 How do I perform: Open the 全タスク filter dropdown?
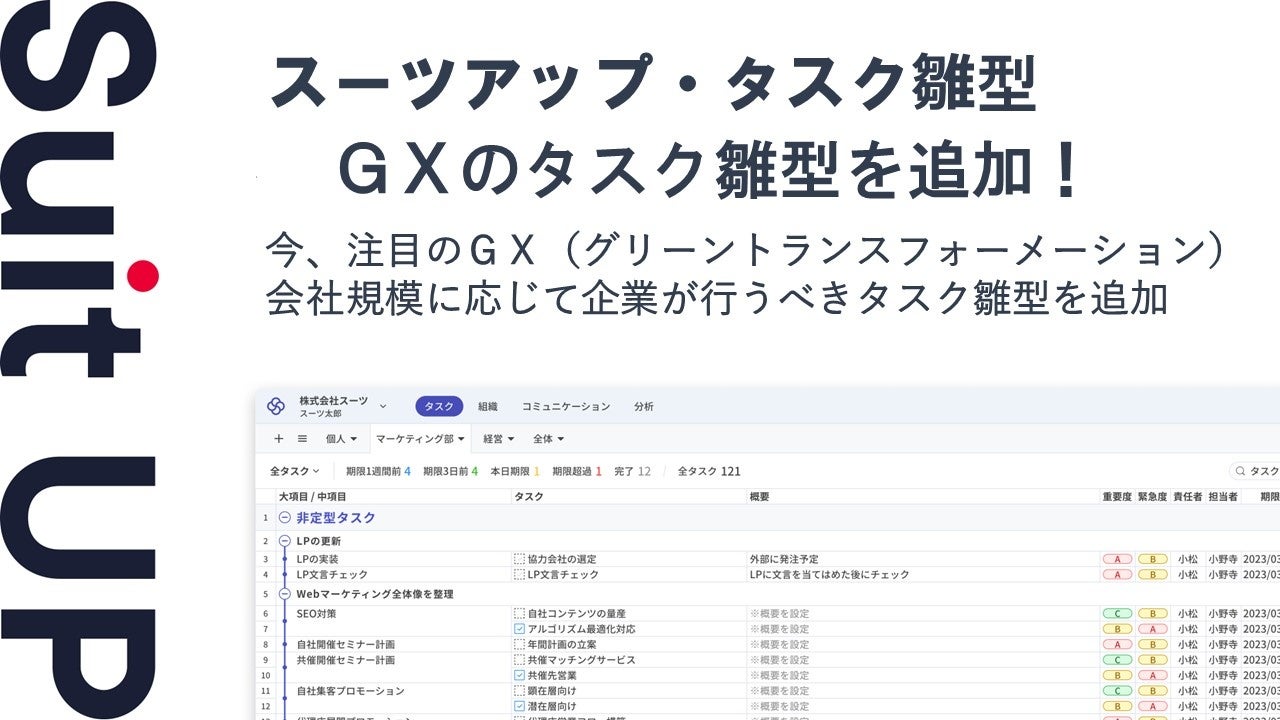click(294, 471)
